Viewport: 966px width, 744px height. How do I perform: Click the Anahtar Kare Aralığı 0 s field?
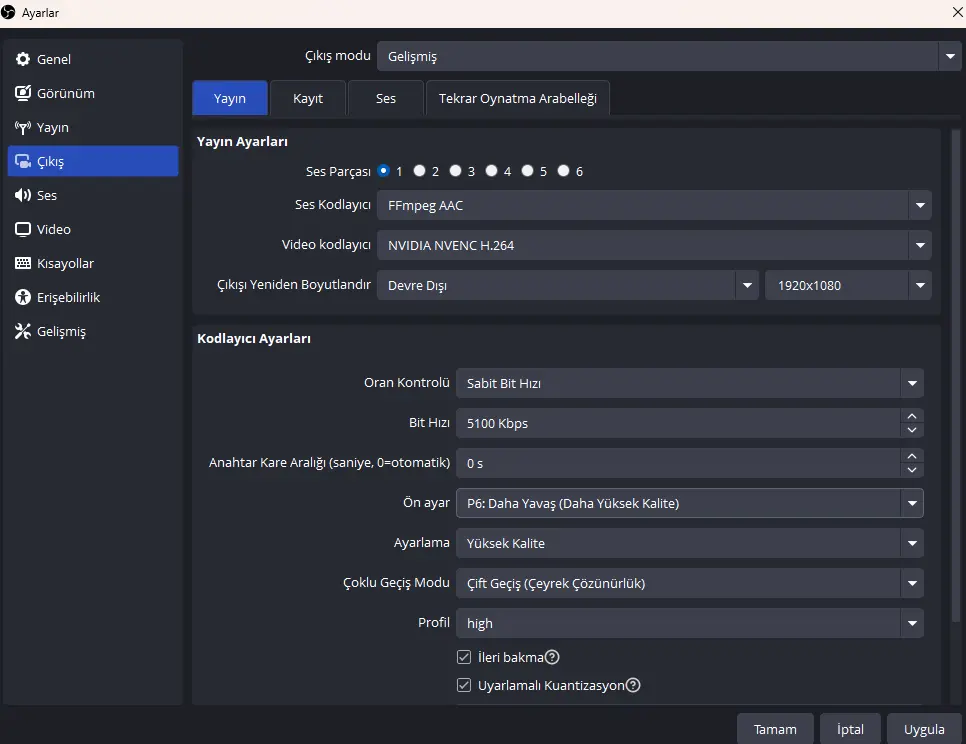tap(678, 463)
